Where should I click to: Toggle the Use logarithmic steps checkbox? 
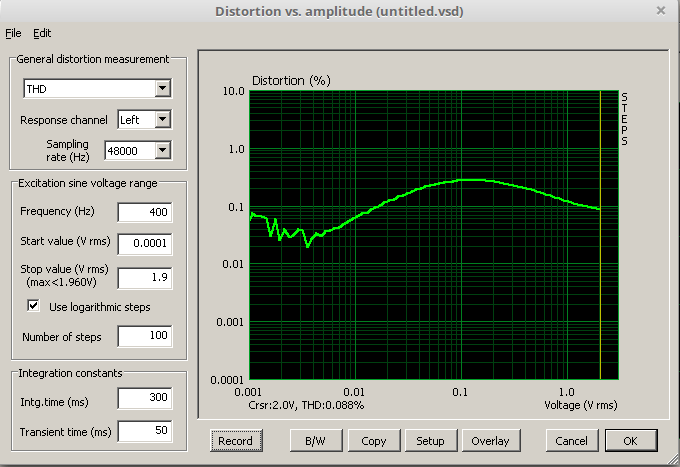coord(33,306)
